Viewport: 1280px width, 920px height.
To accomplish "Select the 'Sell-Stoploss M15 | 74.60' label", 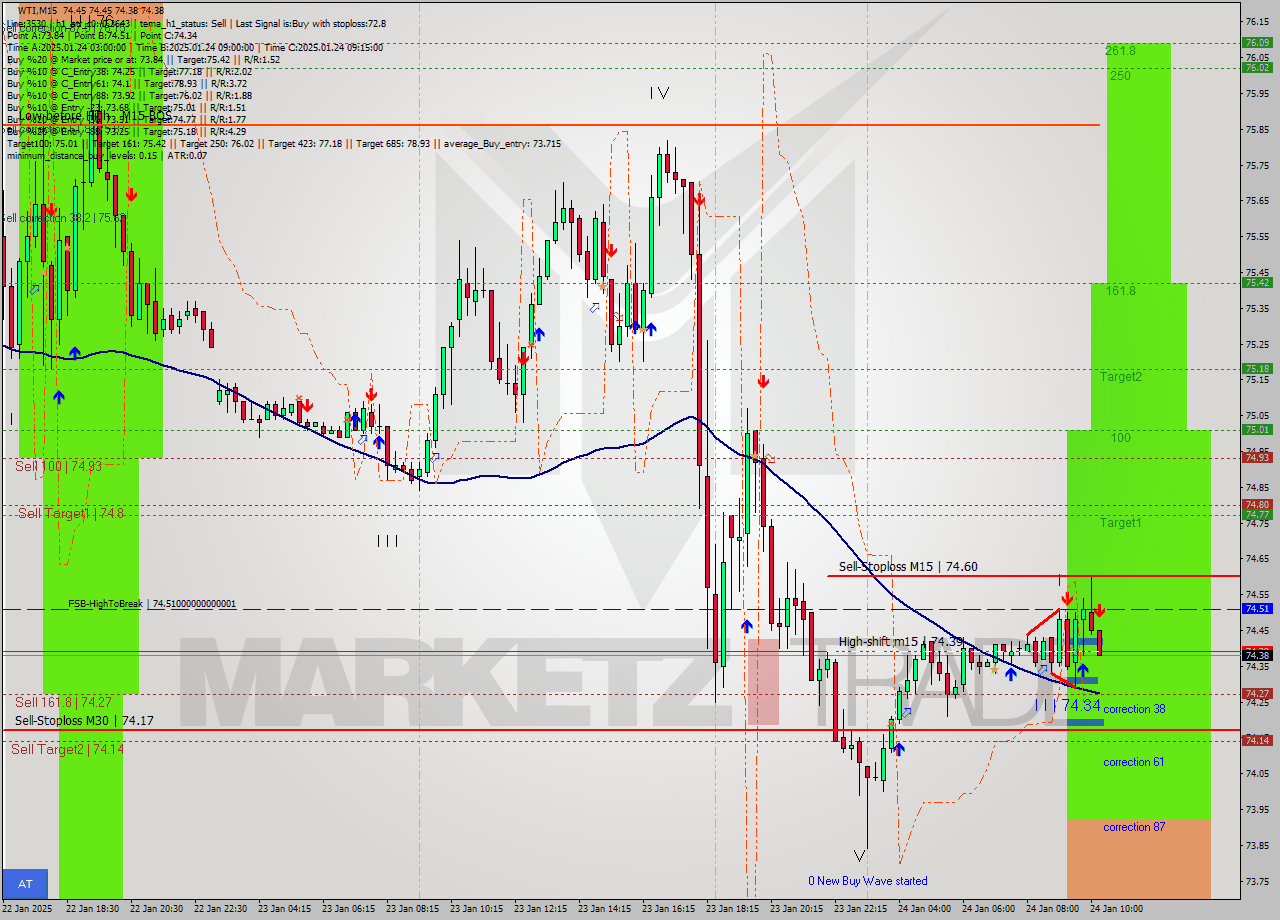I will coord(908,567).
